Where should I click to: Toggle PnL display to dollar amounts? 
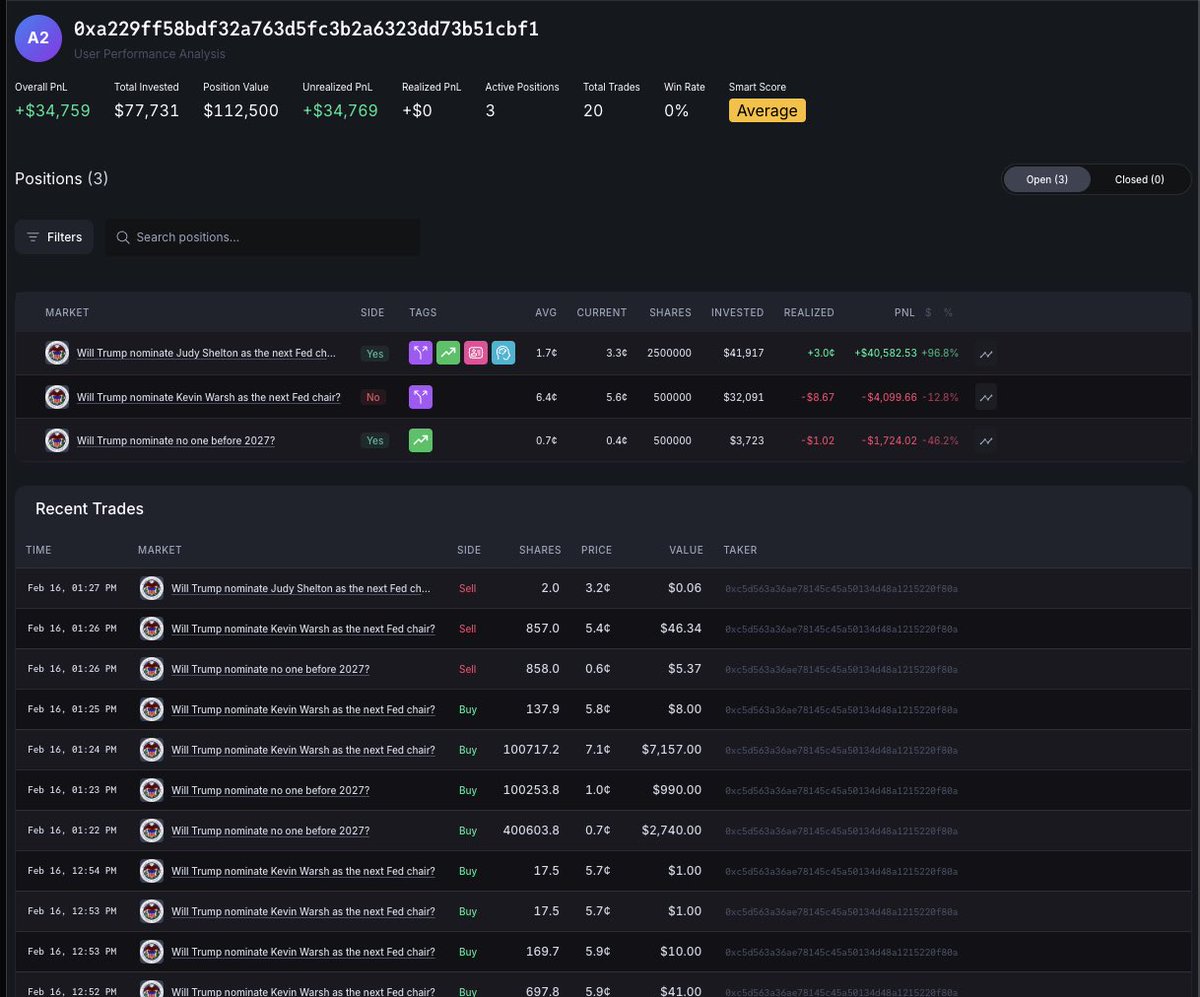[x=930, y=312]
